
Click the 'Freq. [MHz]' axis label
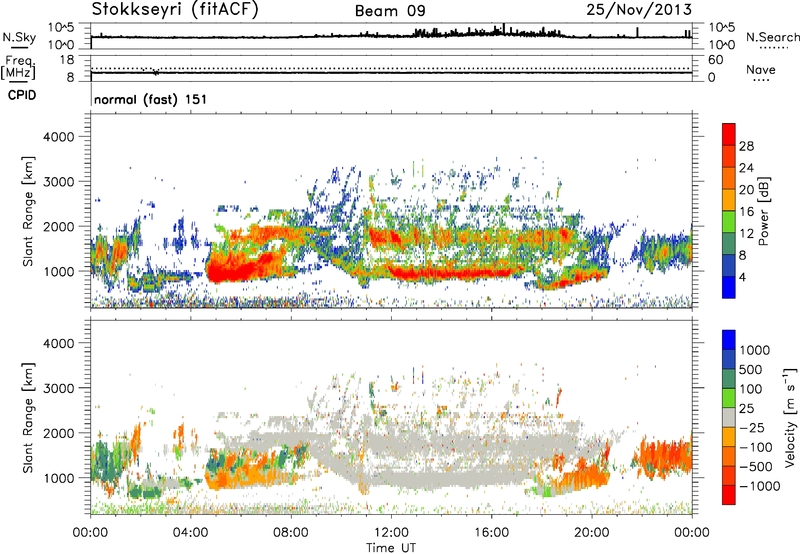pos(18,68)
